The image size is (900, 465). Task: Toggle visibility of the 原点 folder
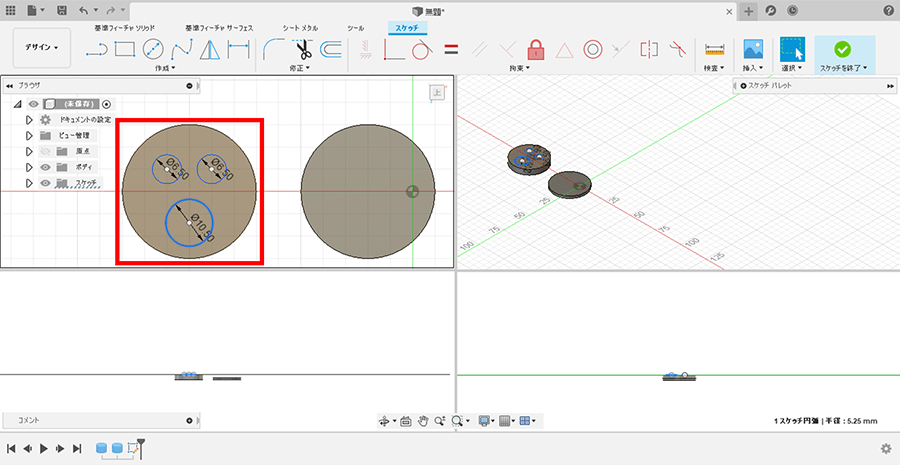pos(45,151)
